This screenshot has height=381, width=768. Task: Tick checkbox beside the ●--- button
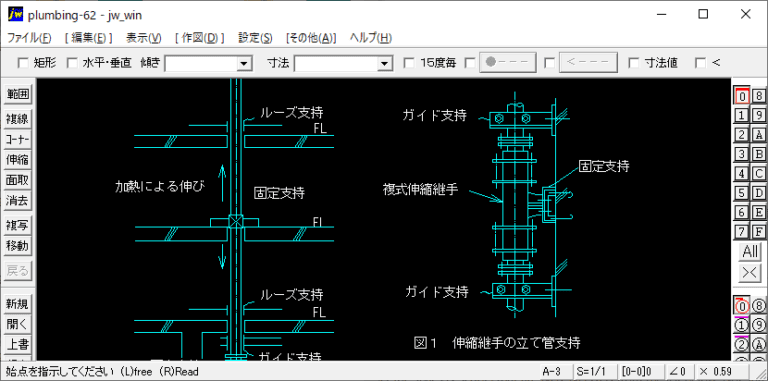(x=470, y=63)
